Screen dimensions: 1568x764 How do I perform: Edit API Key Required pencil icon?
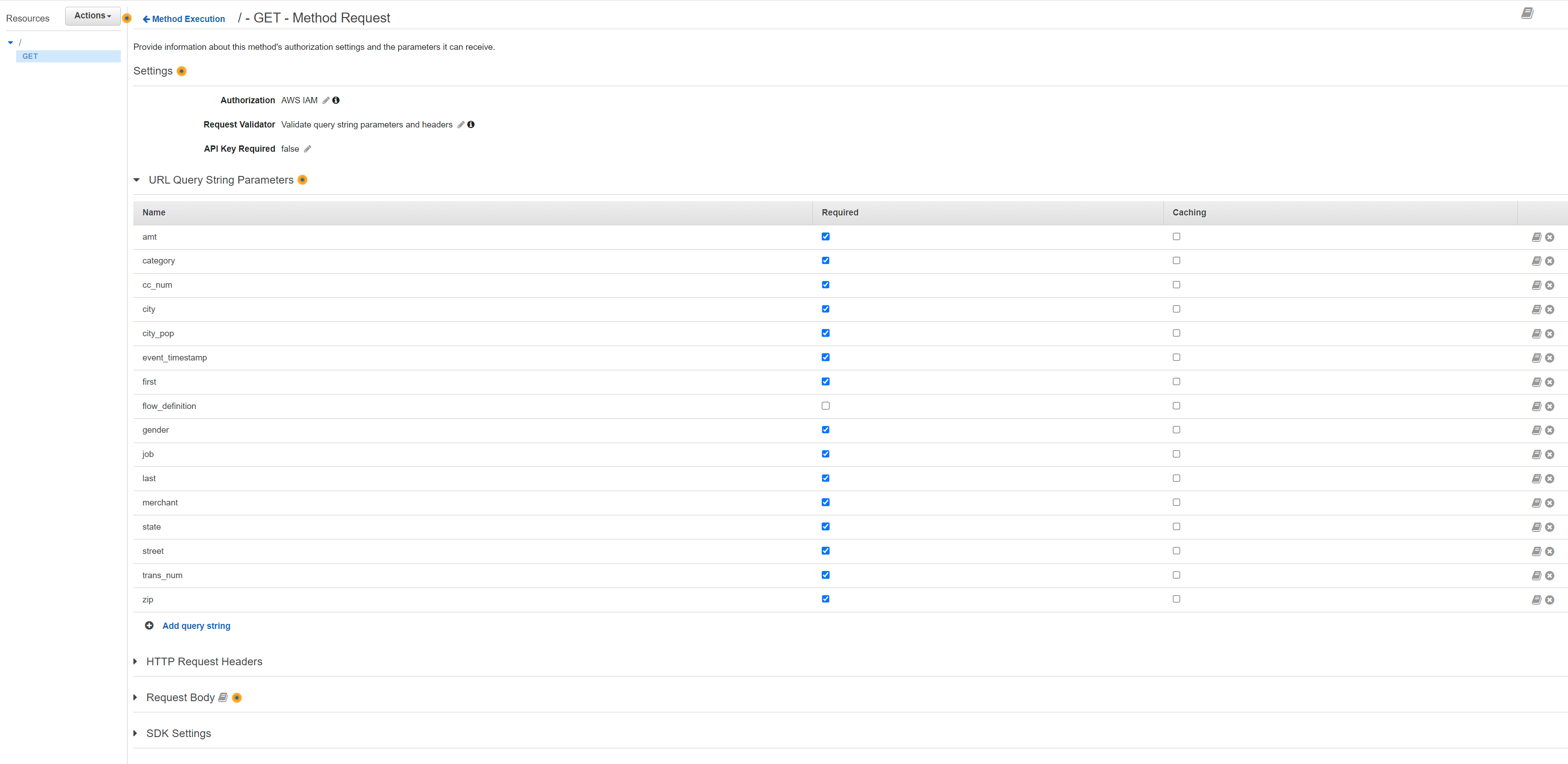pos(308,149)
